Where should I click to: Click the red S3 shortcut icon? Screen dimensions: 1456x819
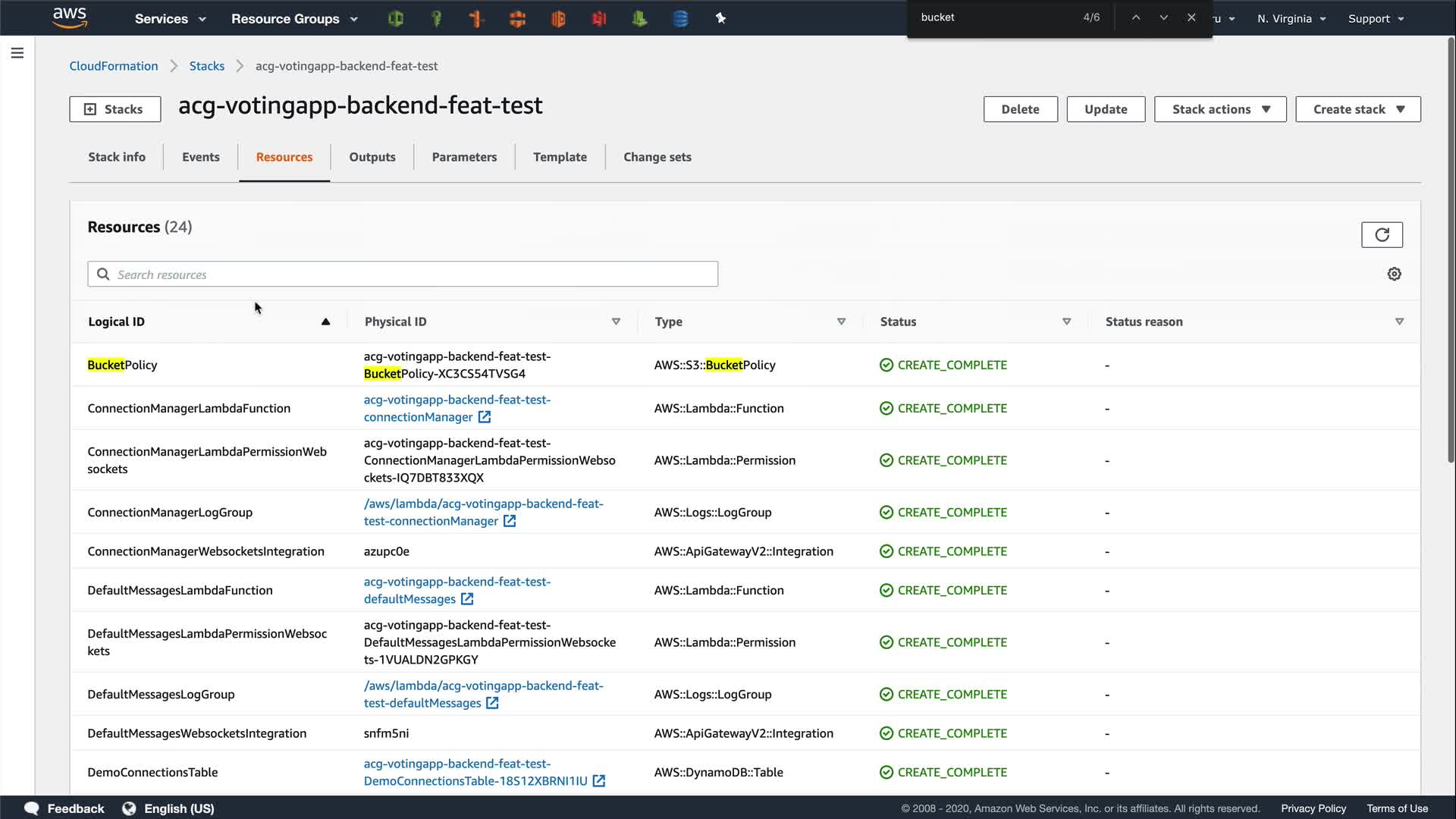click(x=599, y=19)
